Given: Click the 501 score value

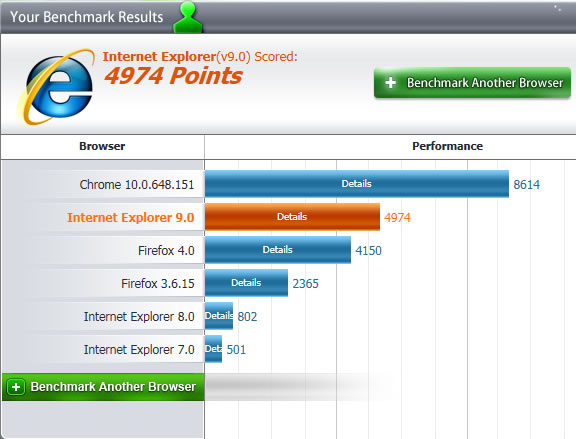Looking at the screenshot, I should pos(236,350).
